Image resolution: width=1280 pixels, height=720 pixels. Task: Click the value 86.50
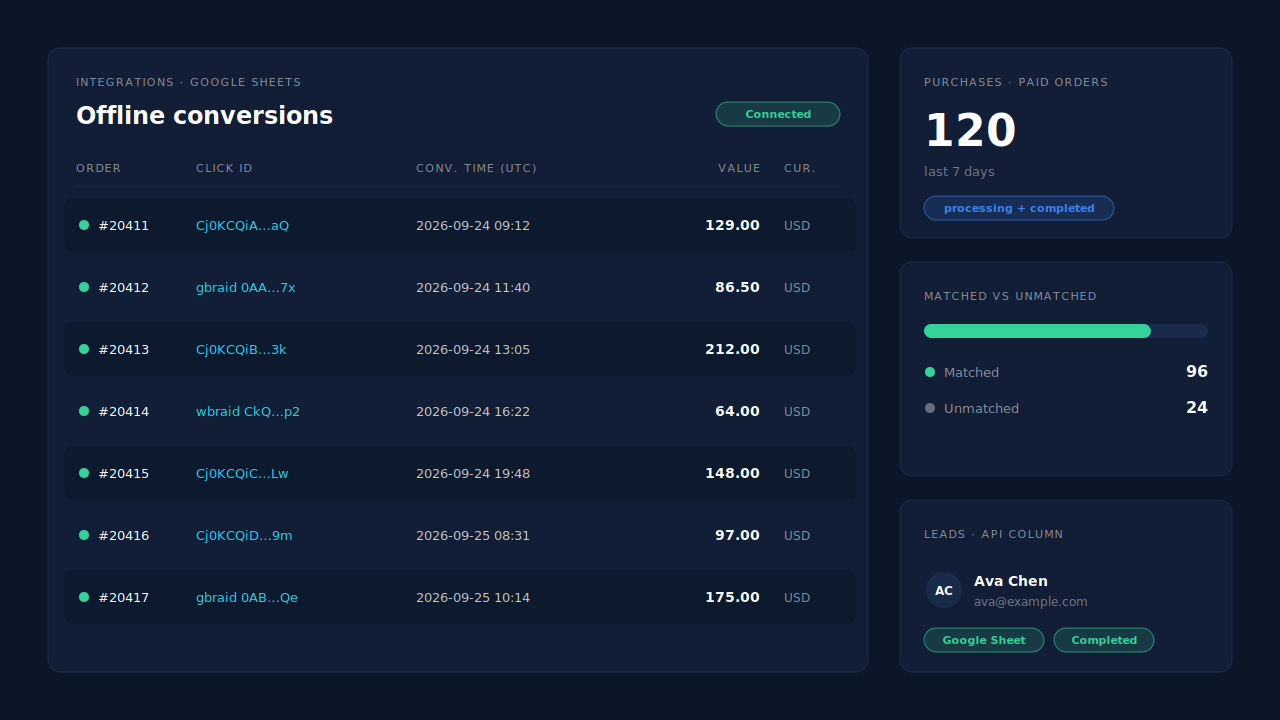(737, 287)
